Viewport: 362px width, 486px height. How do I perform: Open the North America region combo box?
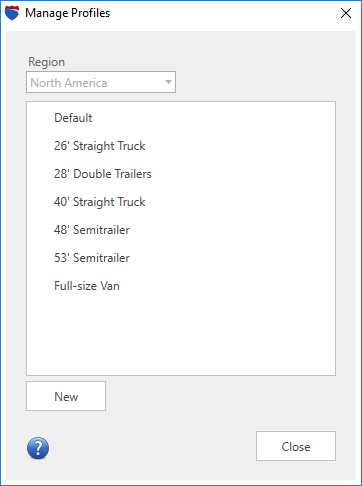[101, 82]
